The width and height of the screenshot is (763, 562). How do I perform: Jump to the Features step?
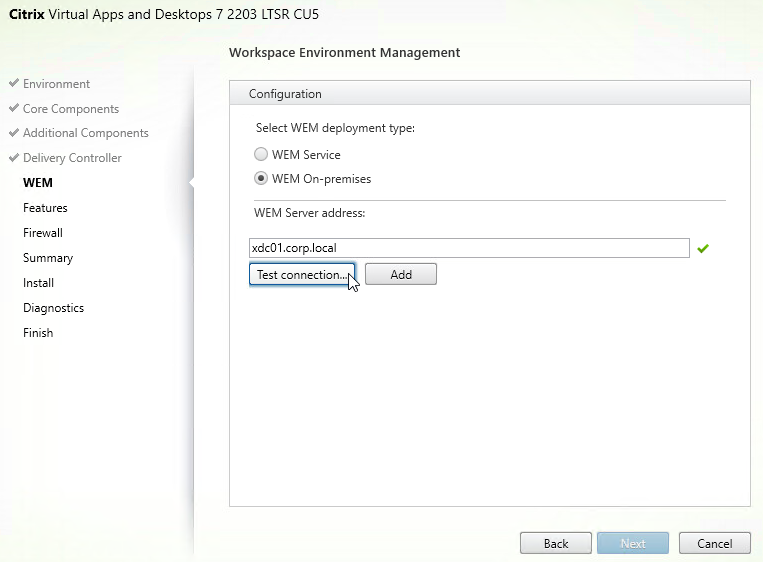pos(45,208)
